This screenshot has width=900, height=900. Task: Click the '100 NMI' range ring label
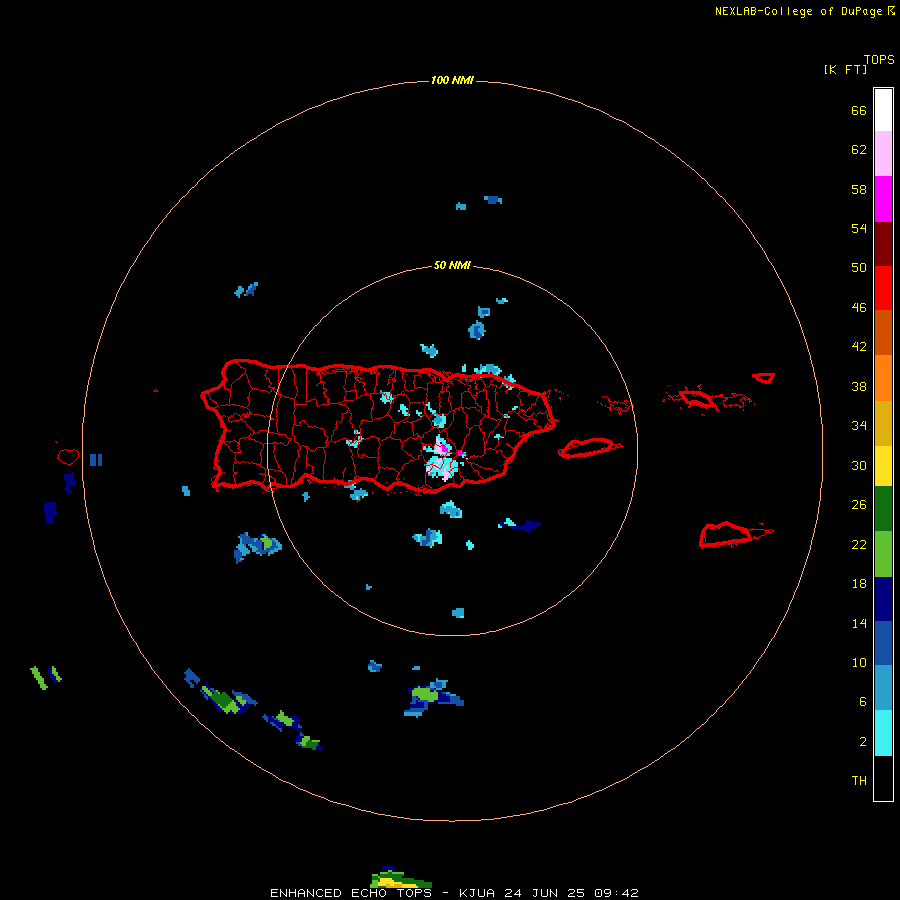[452, 80]
